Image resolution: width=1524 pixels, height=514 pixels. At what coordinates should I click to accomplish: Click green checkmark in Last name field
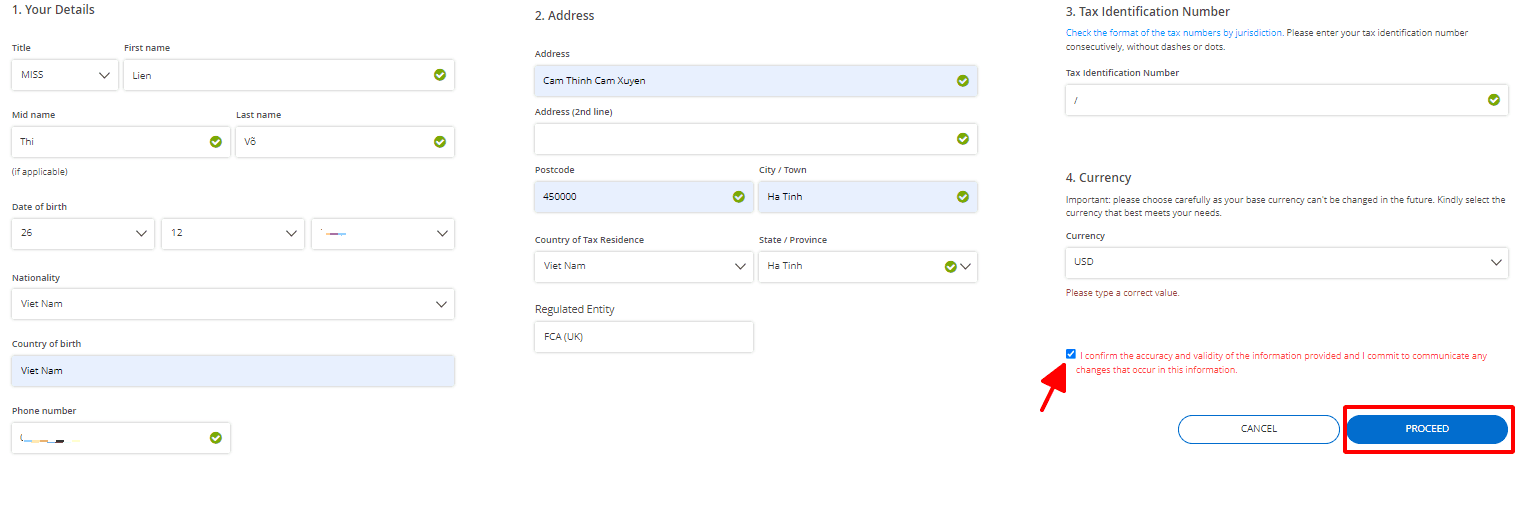point(440,142)
